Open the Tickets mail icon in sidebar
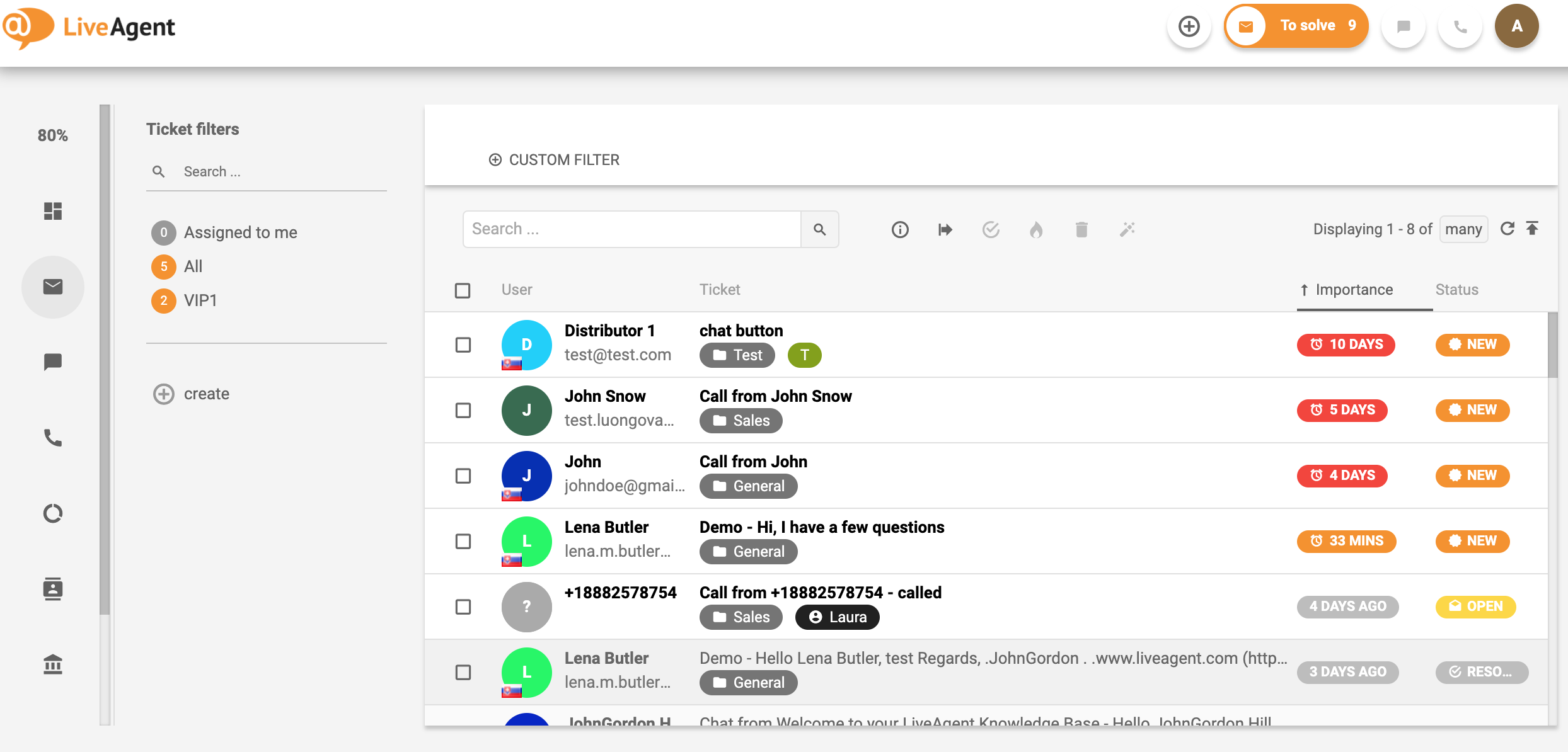Screen dimensions: 1568x752 [53, 287]
